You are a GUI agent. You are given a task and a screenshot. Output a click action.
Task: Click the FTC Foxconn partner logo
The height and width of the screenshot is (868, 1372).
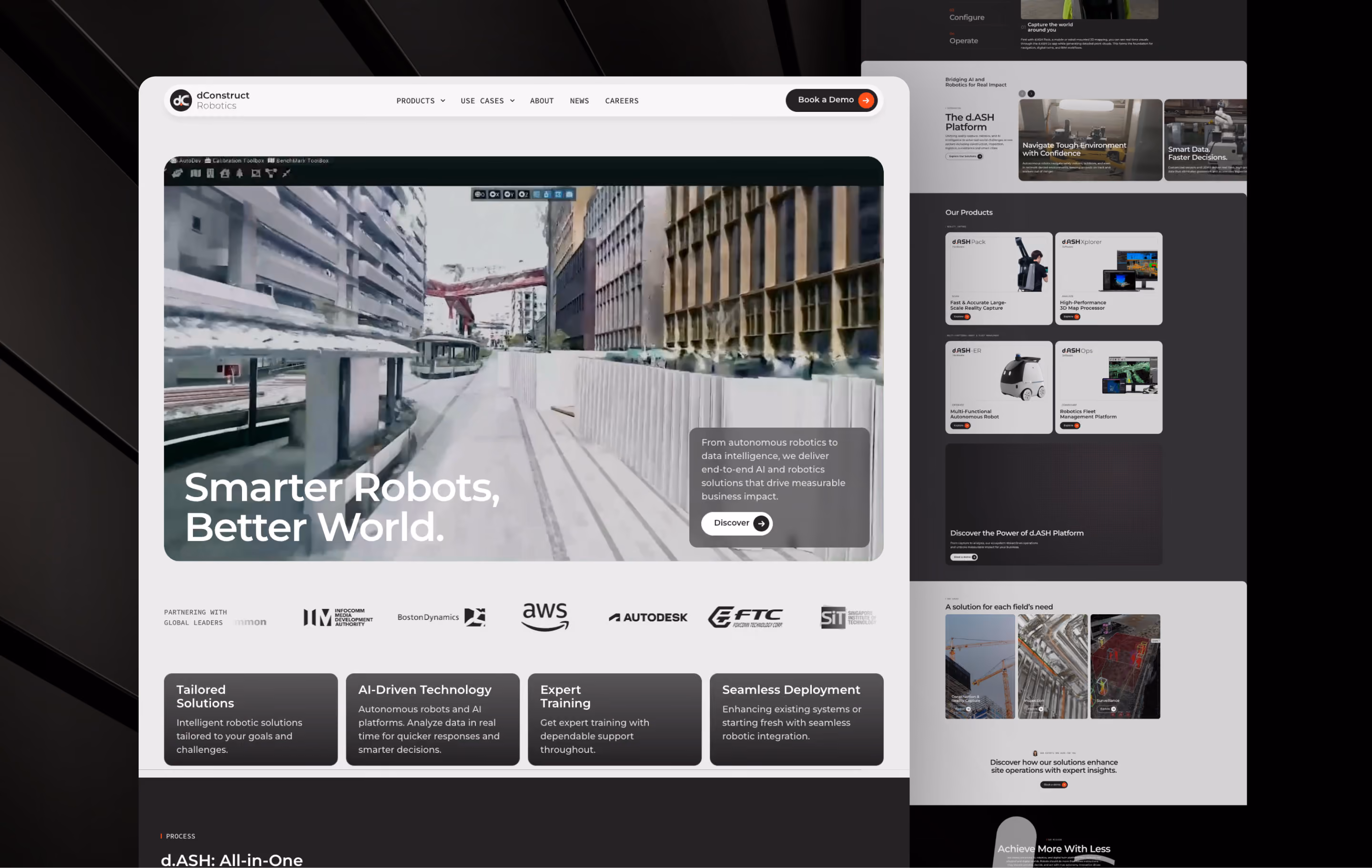746,618
